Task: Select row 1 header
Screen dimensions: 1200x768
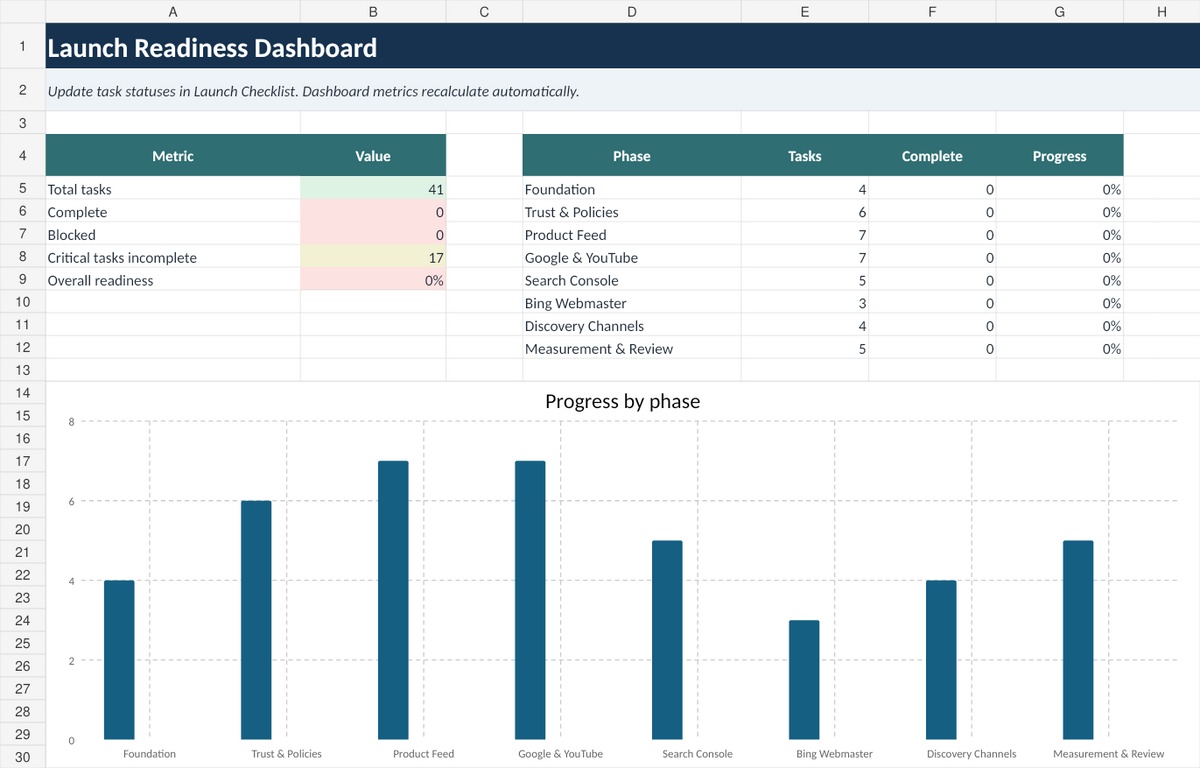Action: coord(22,47)
